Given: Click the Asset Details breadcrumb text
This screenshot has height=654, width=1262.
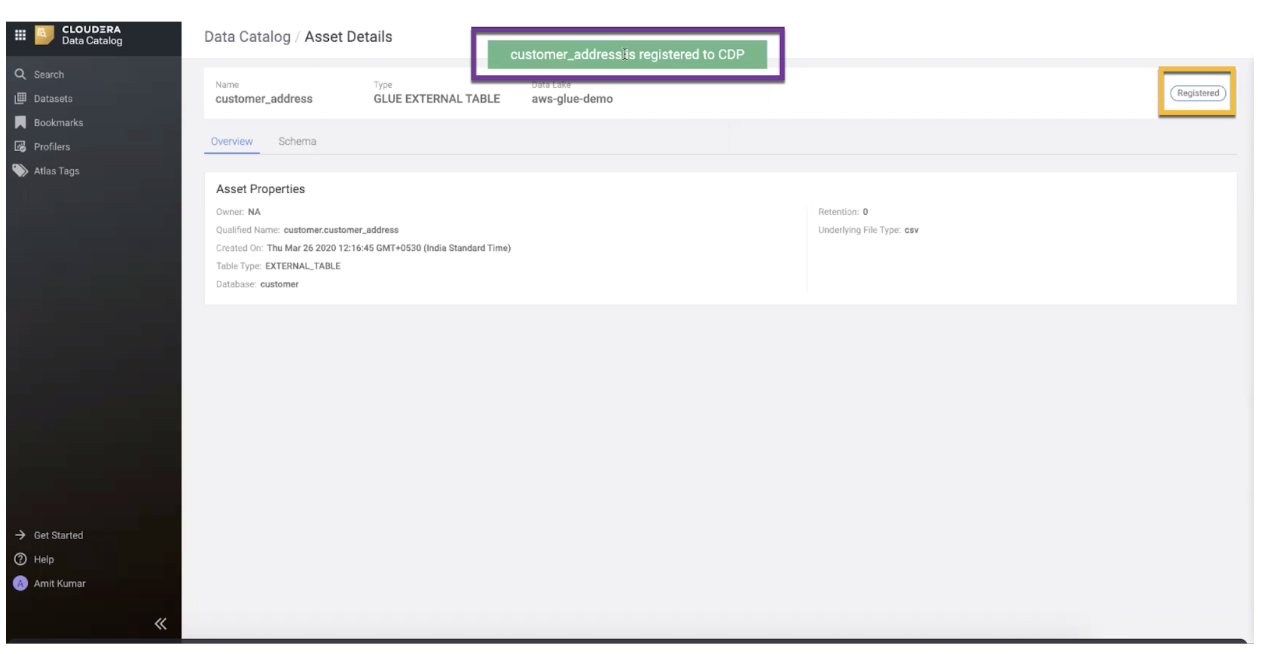Looking at the screenshot, I should pos(347,37).
